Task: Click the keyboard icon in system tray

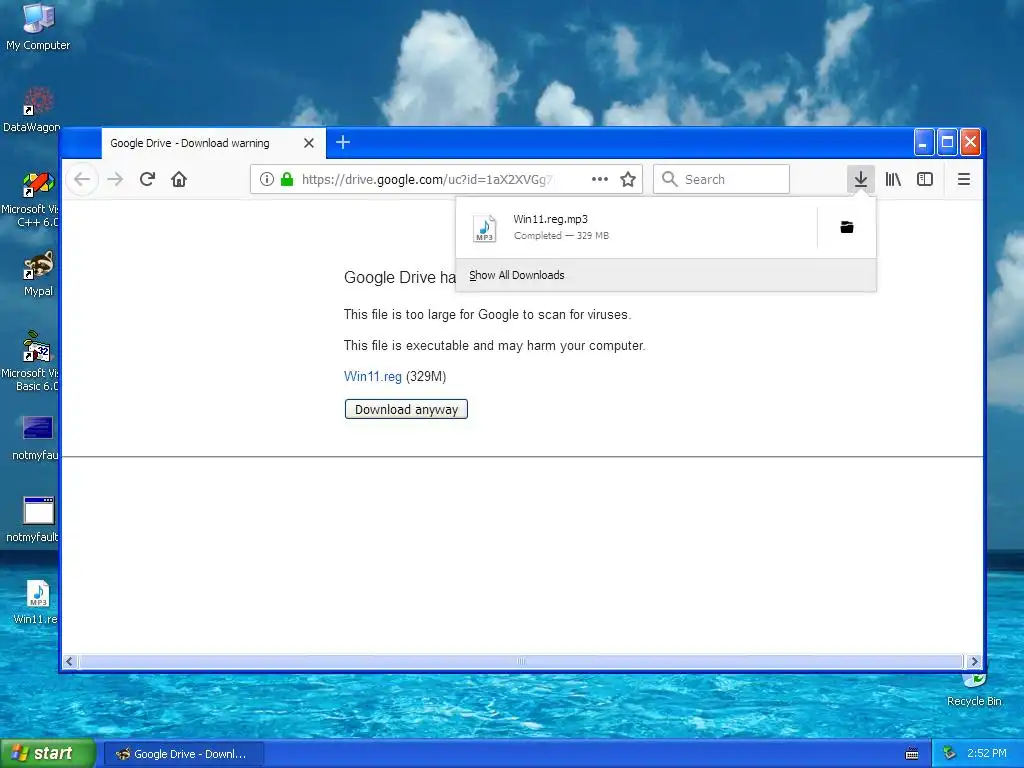Action: (912, 754)
